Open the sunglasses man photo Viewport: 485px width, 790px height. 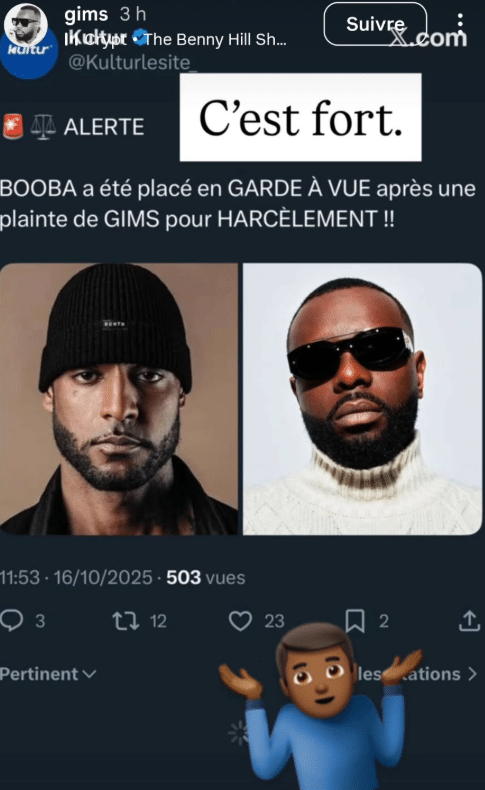point(363,399)
